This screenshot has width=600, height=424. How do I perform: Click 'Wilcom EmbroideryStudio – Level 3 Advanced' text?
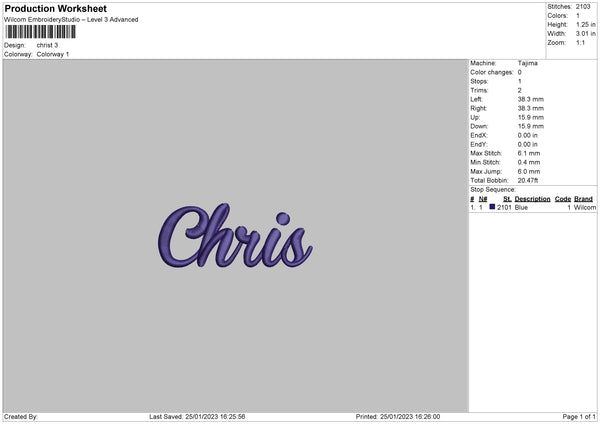71,20
